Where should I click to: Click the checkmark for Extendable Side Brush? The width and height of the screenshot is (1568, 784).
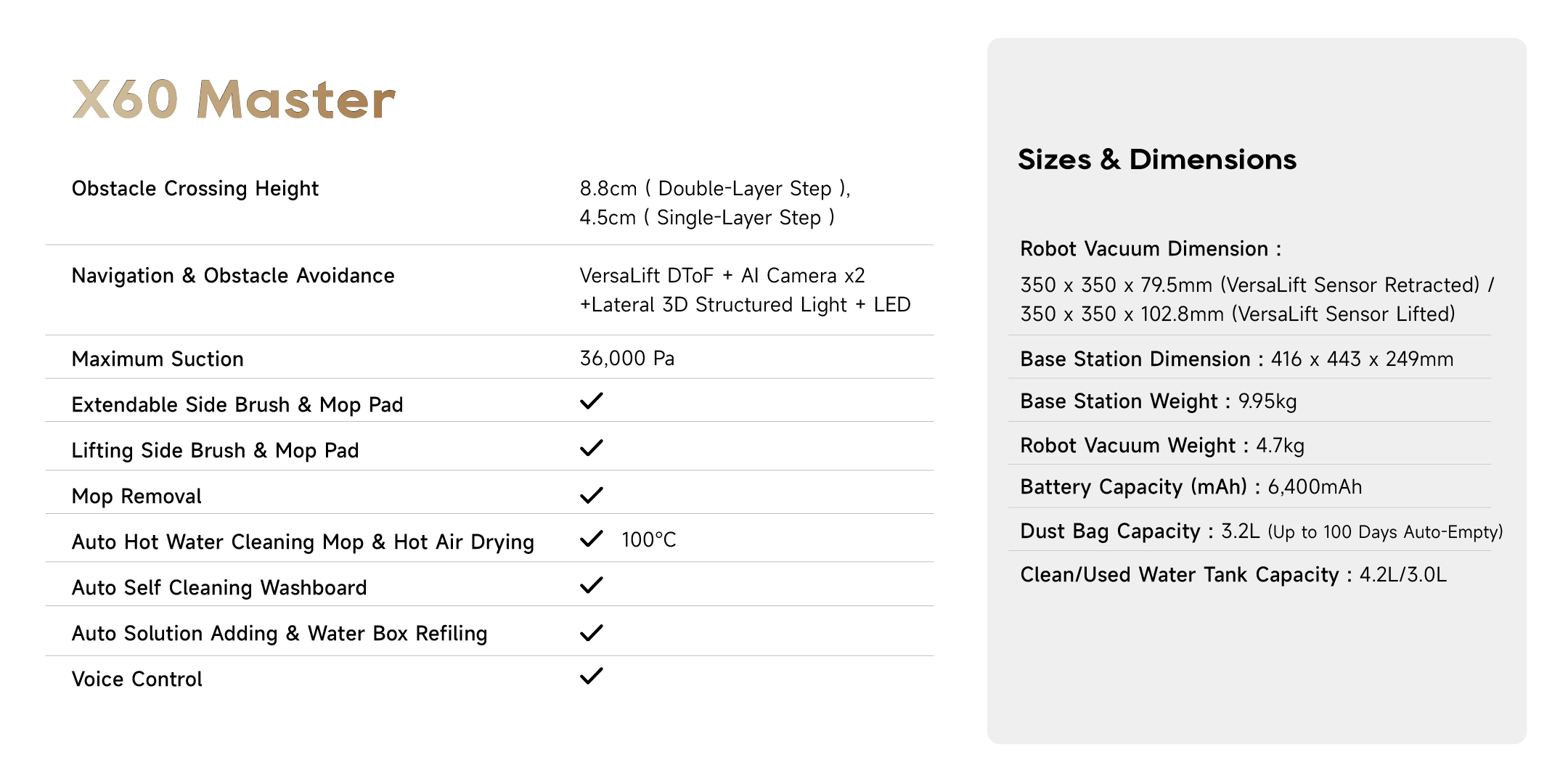(x=592, y=401)
